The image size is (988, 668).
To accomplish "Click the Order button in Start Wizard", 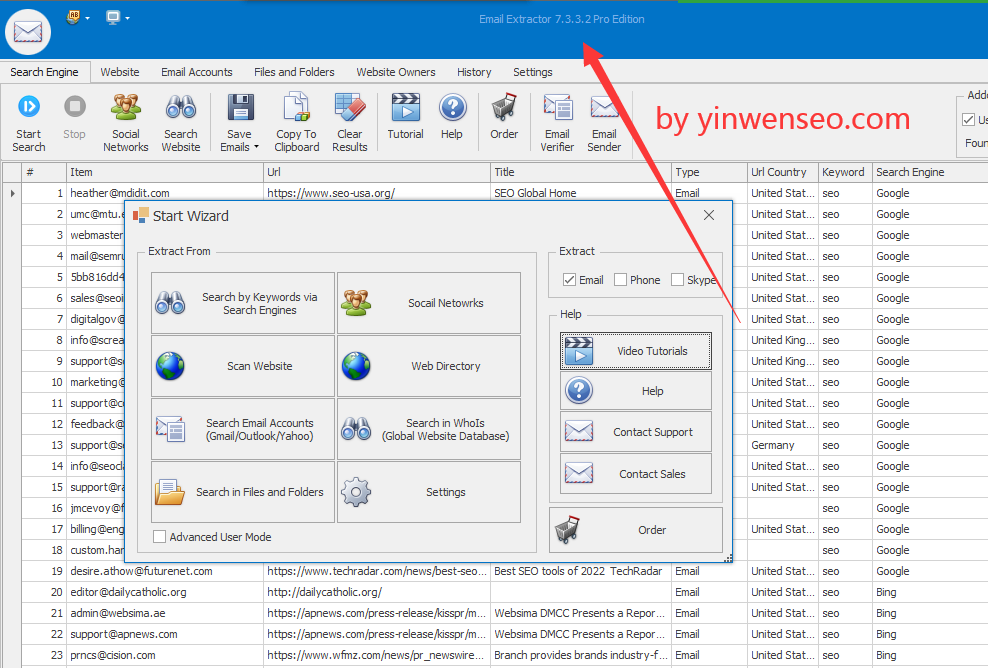I will (636, 530).
